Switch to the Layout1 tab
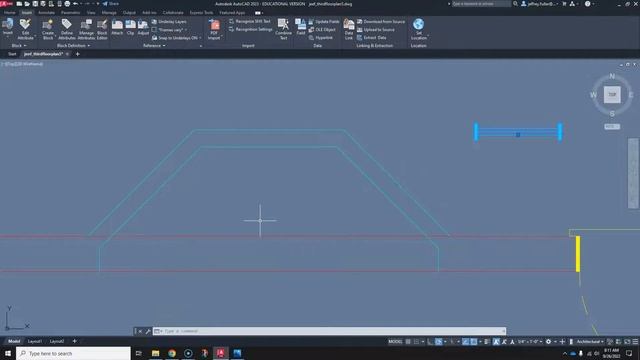Screen dimensions: 640x360 coord(34,341)
